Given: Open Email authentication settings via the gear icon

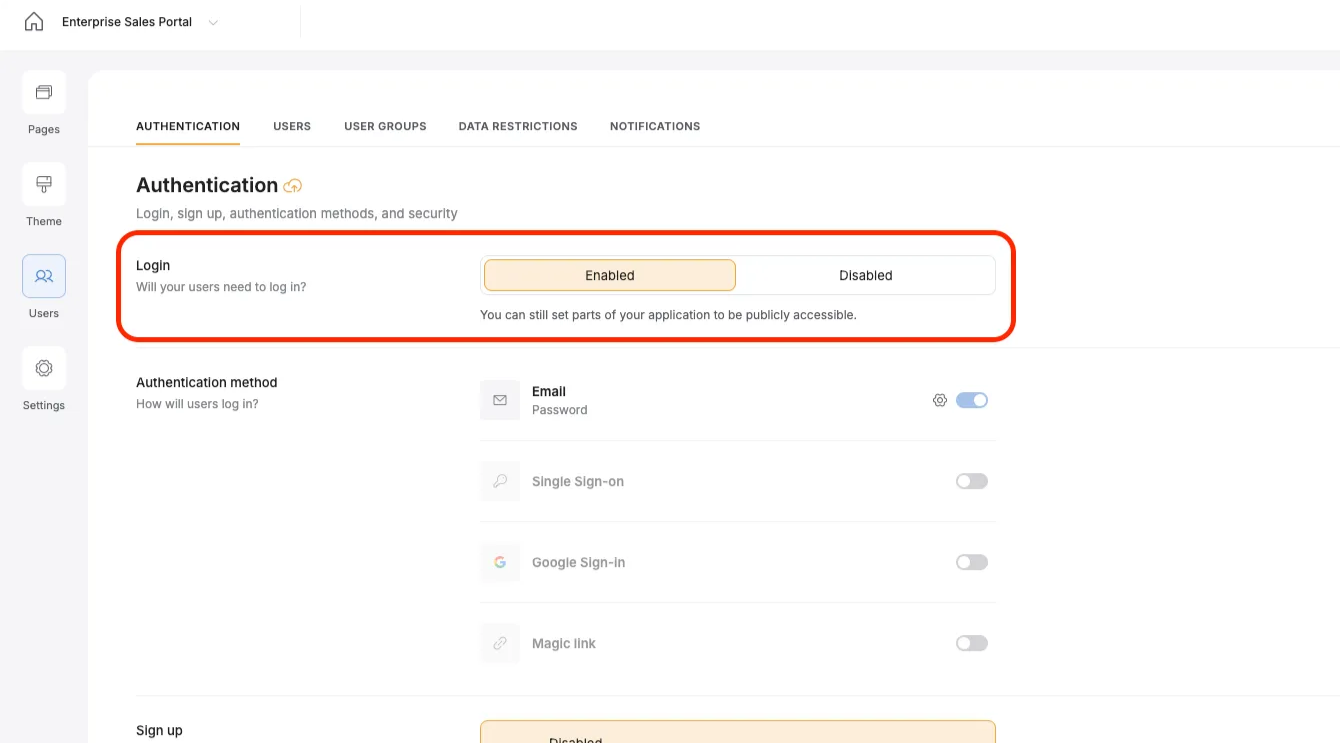Looking at the screenshot, I should pyautogui.click(x=939, y=399).
